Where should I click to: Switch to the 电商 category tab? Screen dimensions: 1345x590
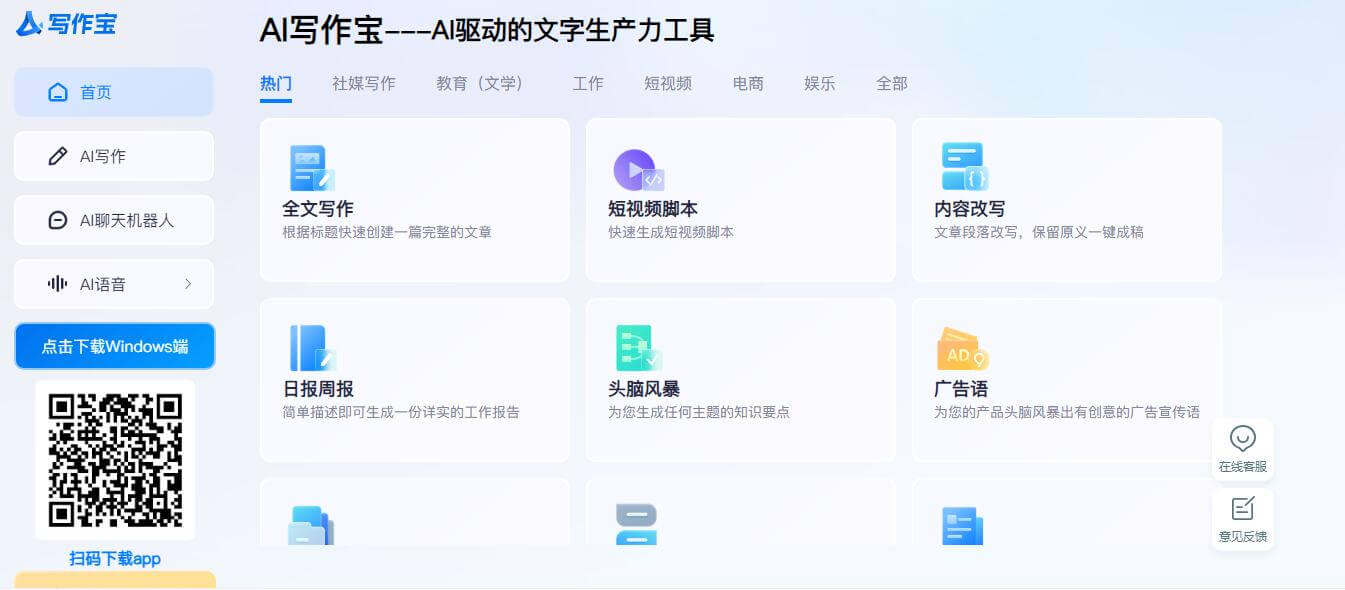click(748, 84)
